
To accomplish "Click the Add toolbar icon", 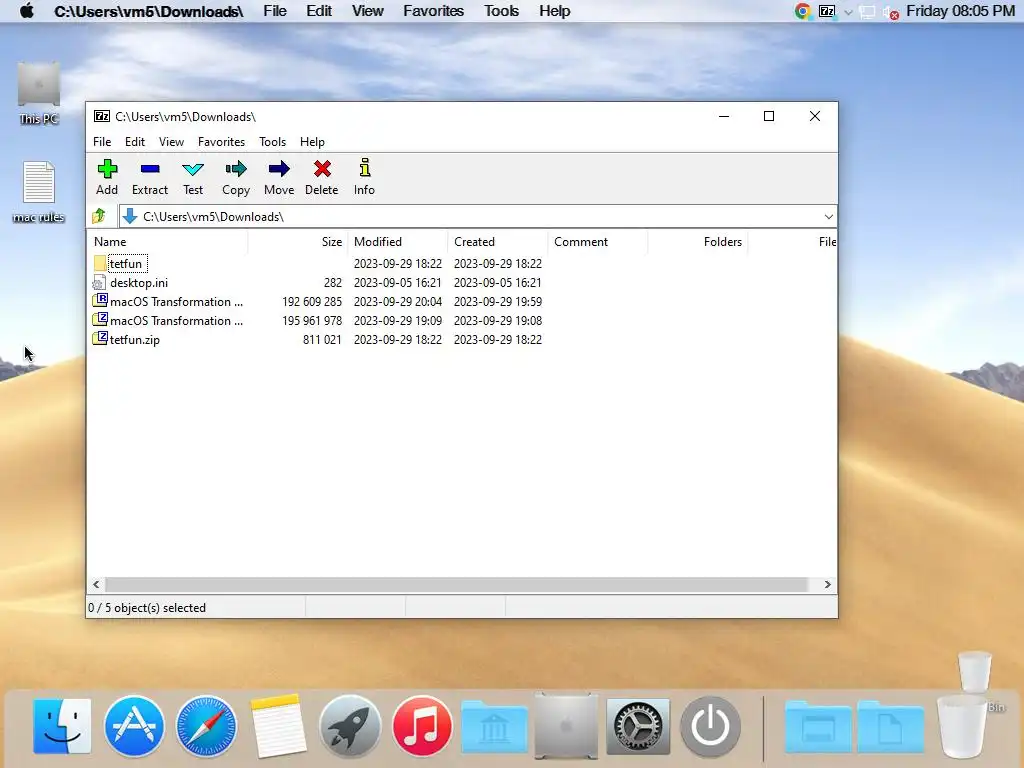I will [107, 177].
